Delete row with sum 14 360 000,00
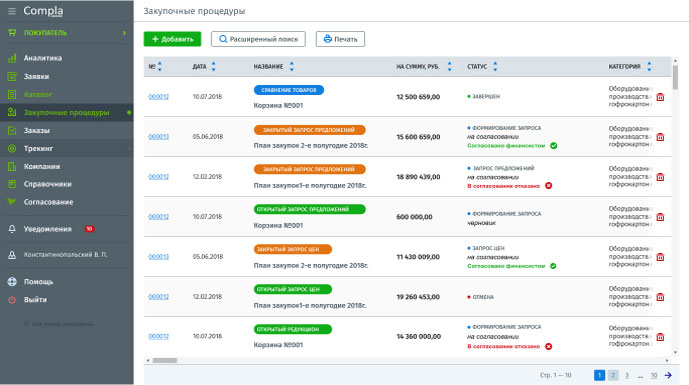The width and height of the screenshot is (689, 385). tap(660, 337)
